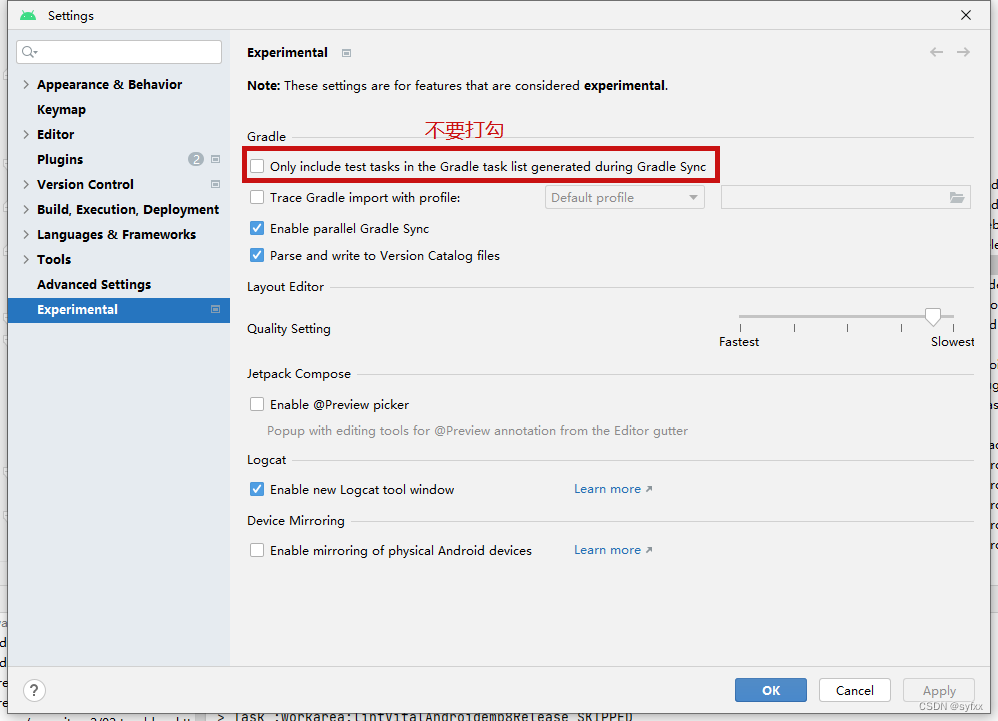
Task: Click the Plugins project-settings icon in sidebar
Action: pyautogui.click(x=216, y=159)
